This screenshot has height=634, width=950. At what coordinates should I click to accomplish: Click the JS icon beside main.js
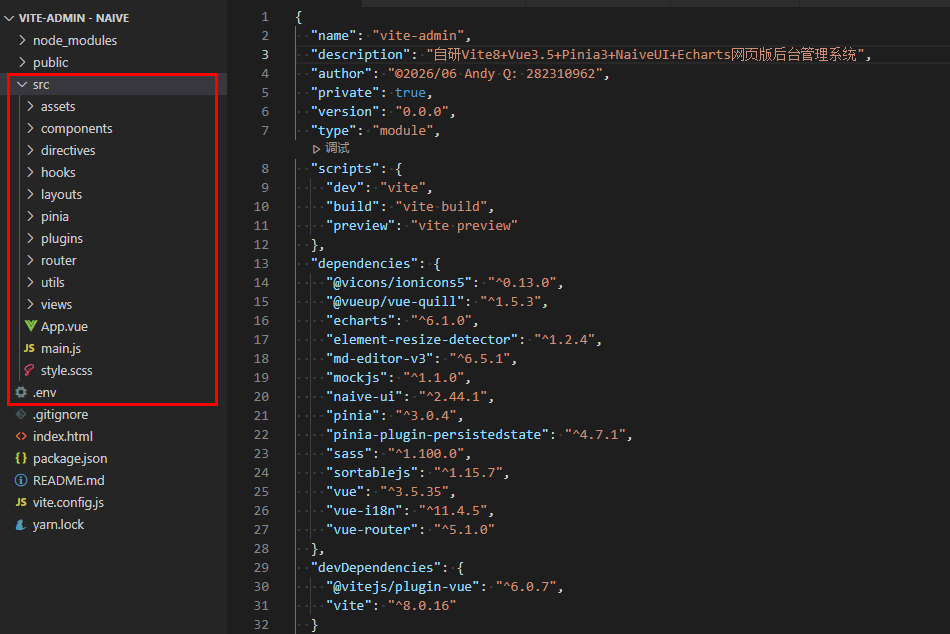click(29, 349)
